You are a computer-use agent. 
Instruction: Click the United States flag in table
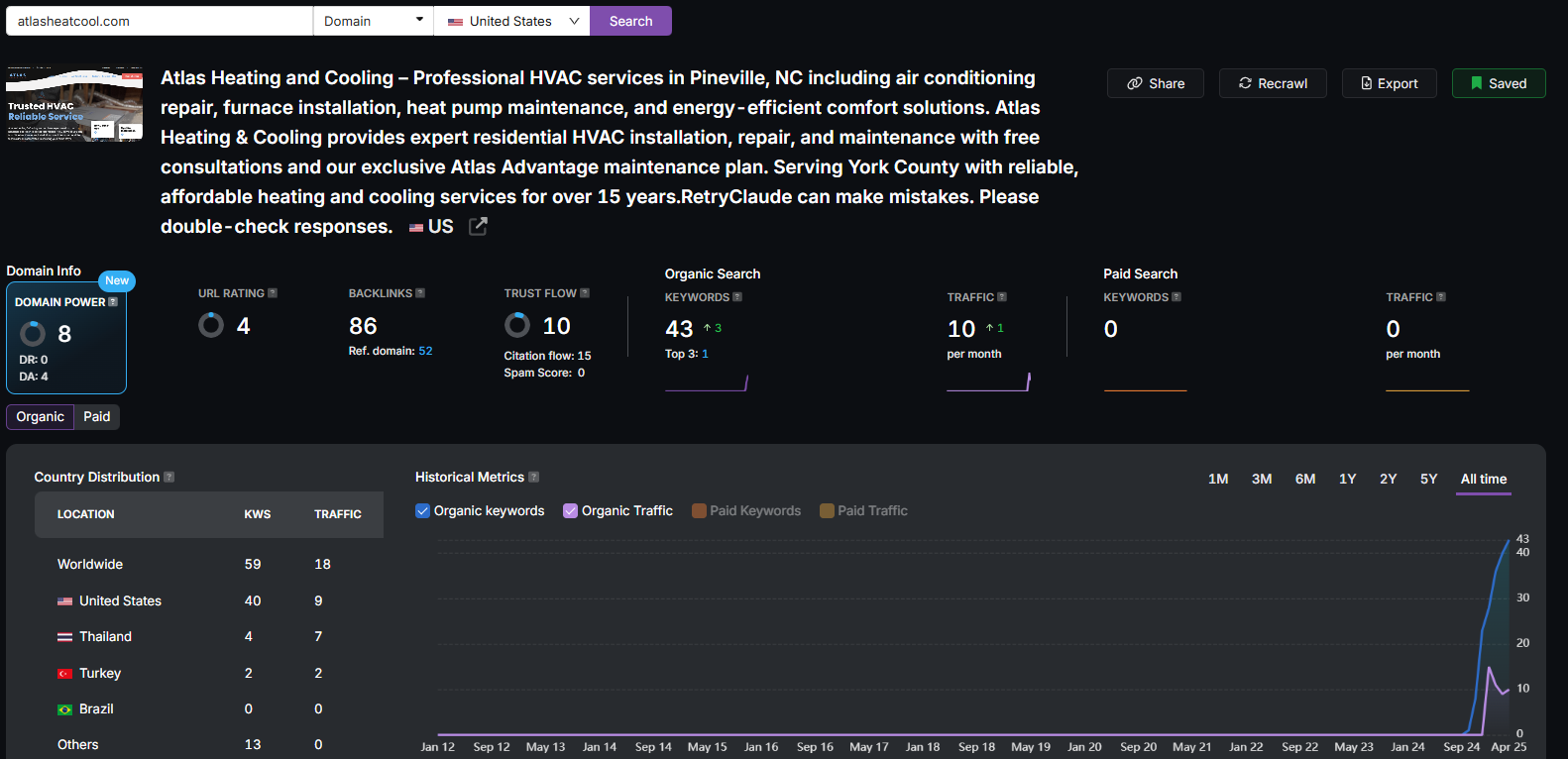[65, 601]
